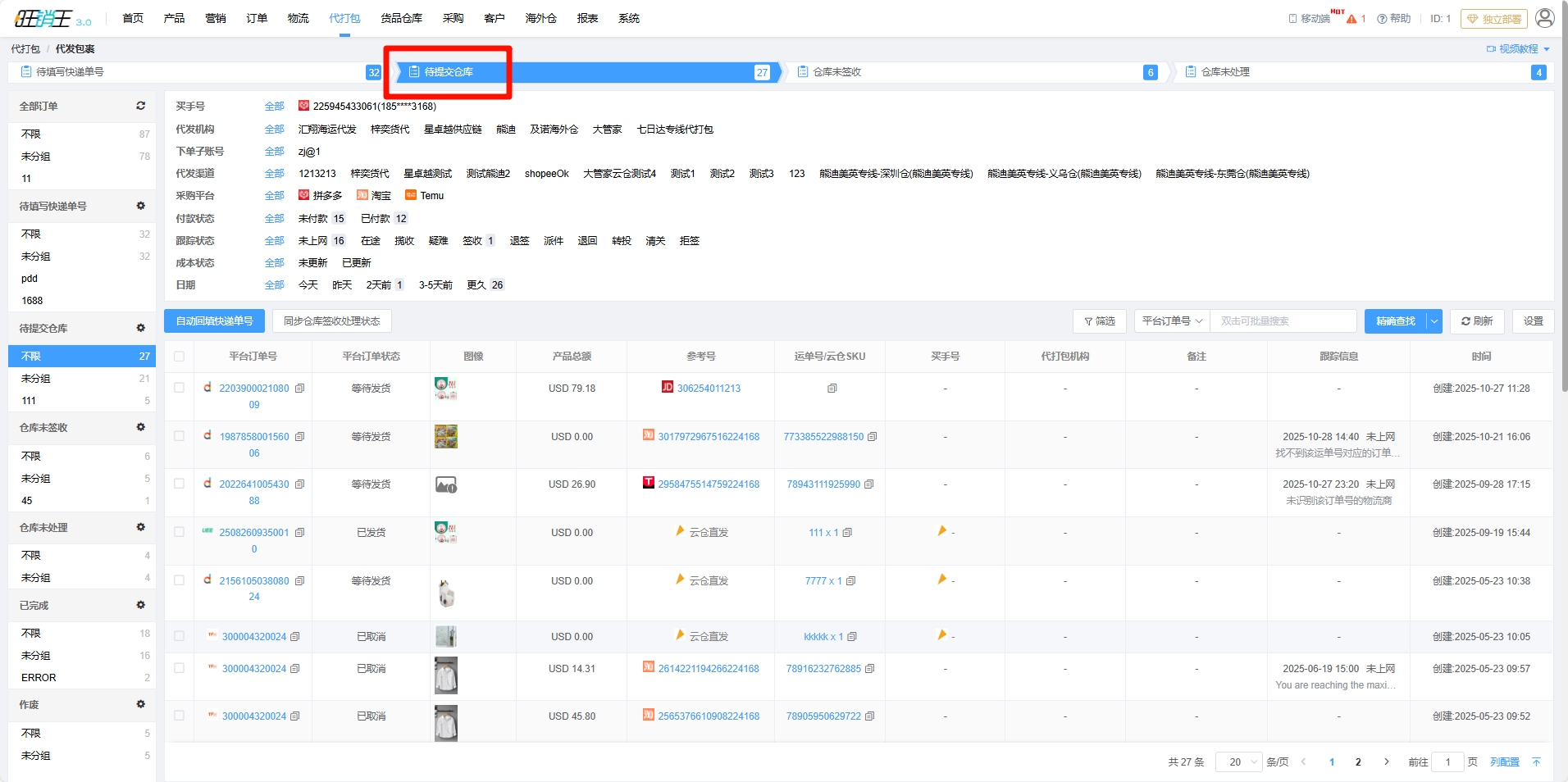Click the 双击可批量搜索 search input field

[x=1282, y=321]
